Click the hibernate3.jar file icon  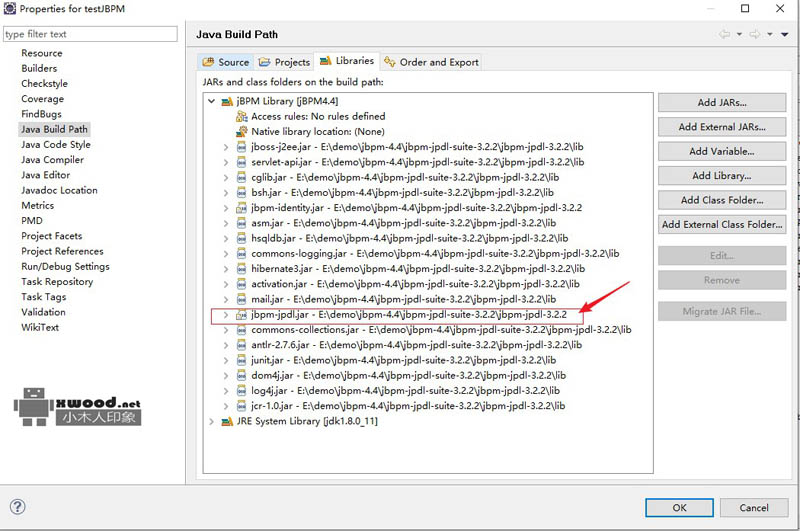pos(242,269)
